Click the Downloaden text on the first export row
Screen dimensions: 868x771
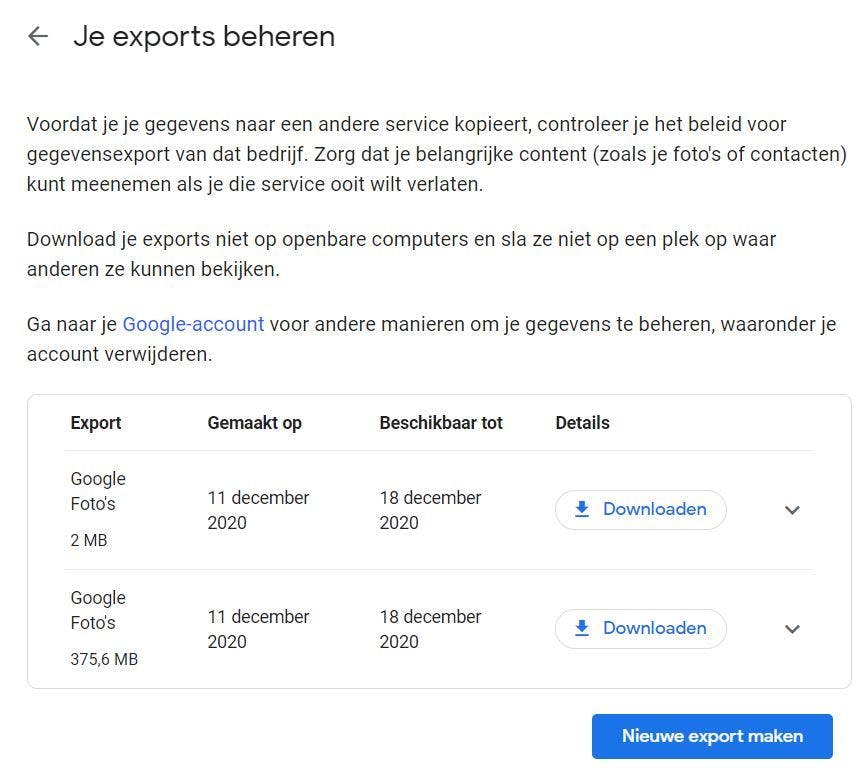(654, 509)
